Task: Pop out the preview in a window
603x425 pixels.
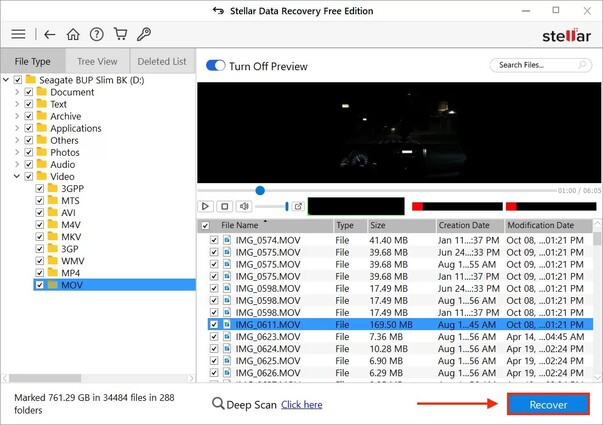Action: pos(298,206)
